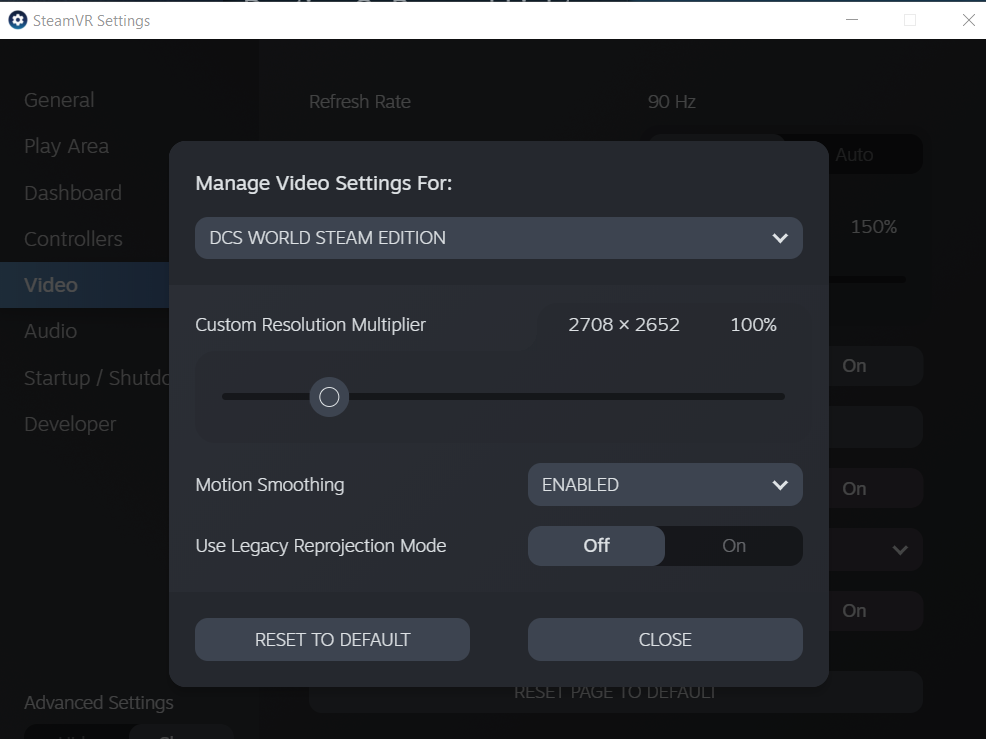Select the Controllers tab
Screen dimensions: 986x739
point(73,239)
